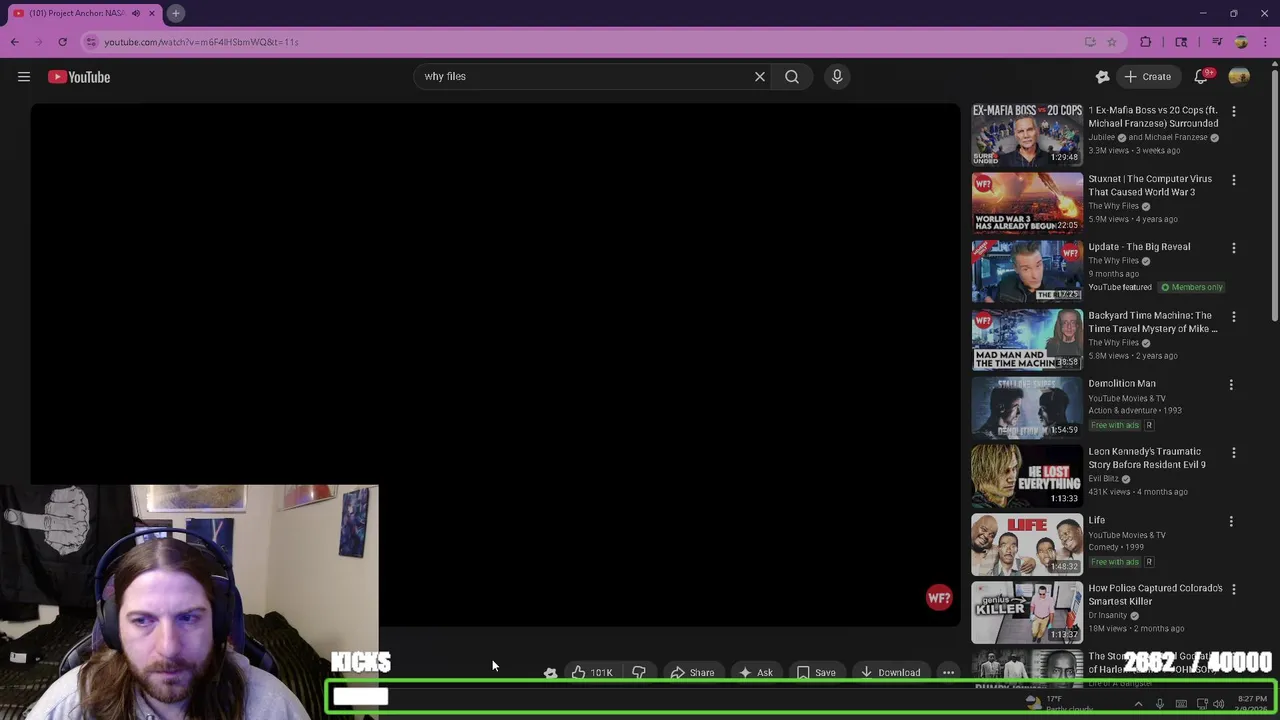Image resolution: width=1280 pixels, height=720 pixels.
Task: Open 'Update - The Big Reveal' video
Action: pyautogui.click(x=1139, y=247)
